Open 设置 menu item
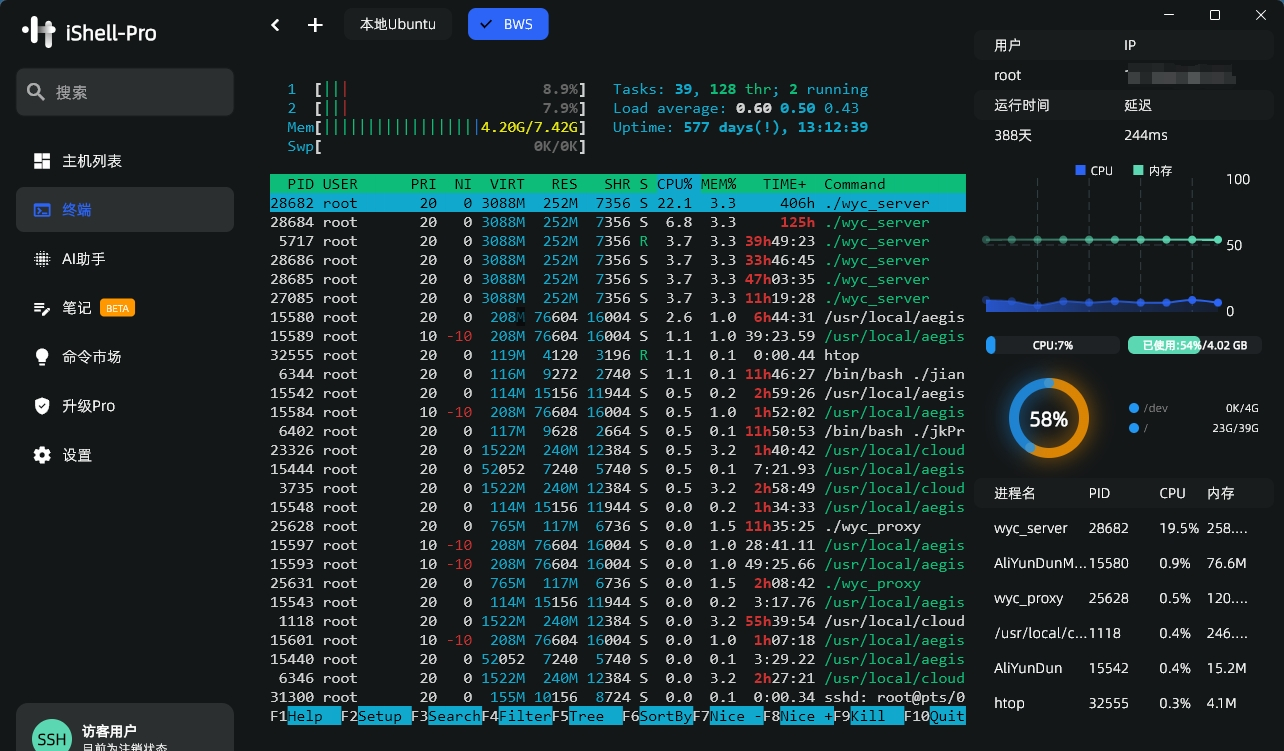Image resolution: width=1284 pixels, height=751 pixels. [125, 455]
